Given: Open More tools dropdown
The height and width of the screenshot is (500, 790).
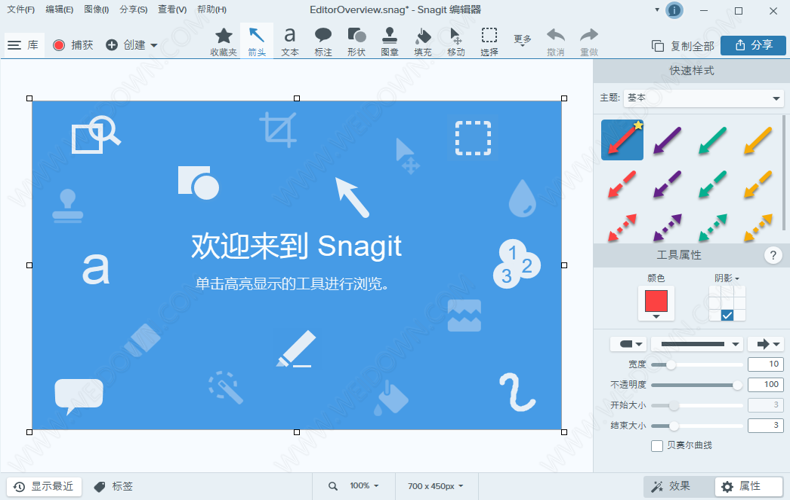Looking at the screenshot, I should pos(522,40).
